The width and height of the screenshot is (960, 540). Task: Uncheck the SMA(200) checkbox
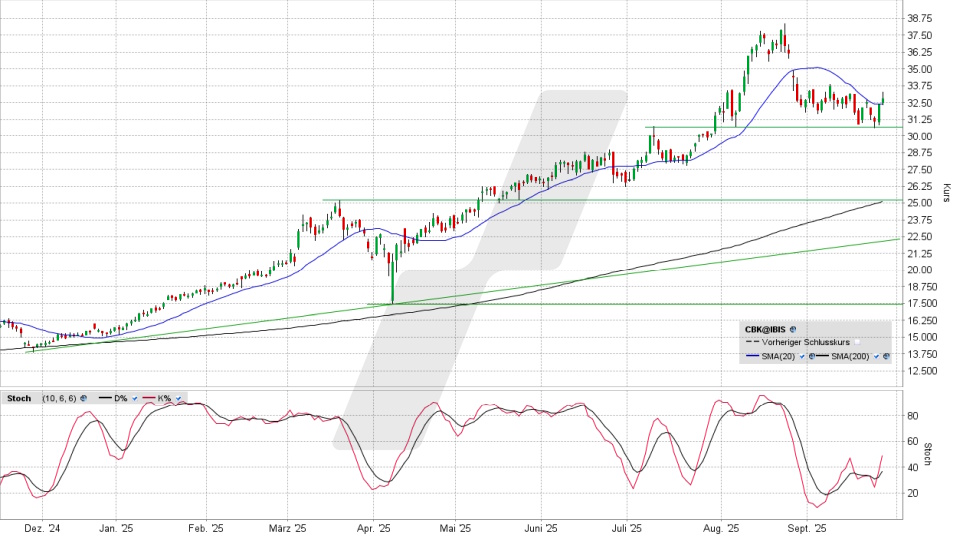[876, 356]
